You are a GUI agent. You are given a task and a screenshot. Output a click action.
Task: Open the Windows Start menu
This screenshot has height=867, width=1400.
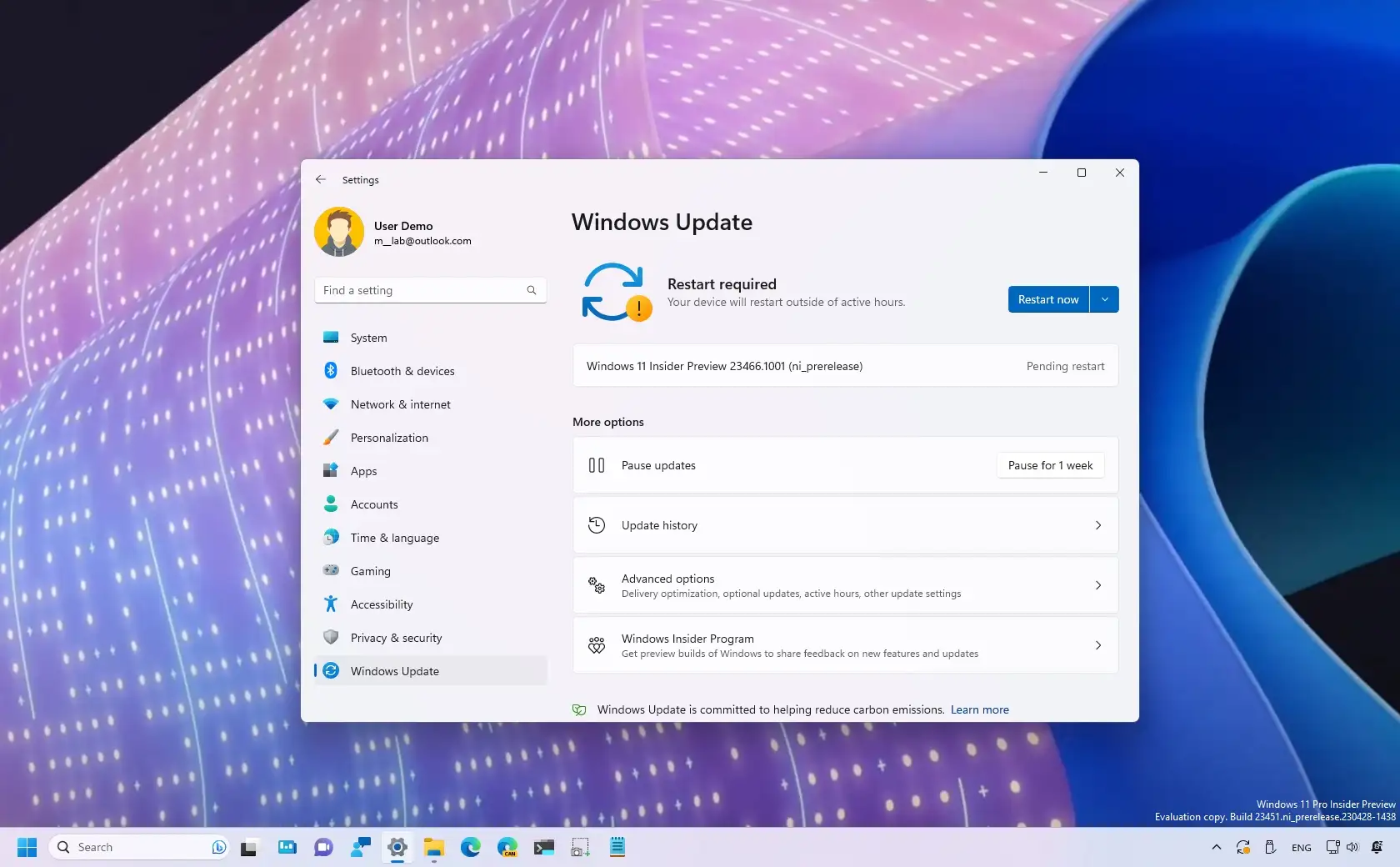[x=27, y=847]
